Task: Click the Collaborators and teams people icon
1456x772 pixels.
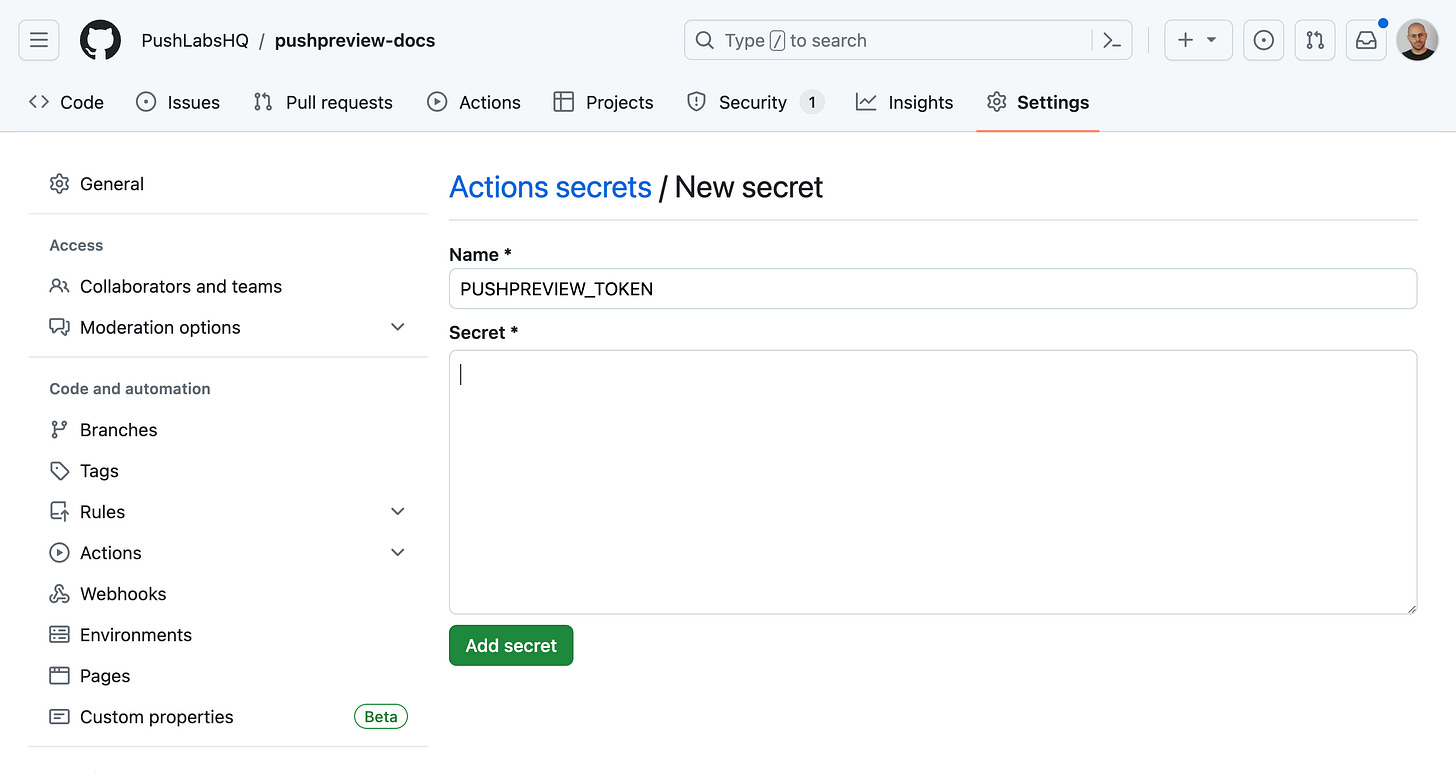Action: coord(58,286)
